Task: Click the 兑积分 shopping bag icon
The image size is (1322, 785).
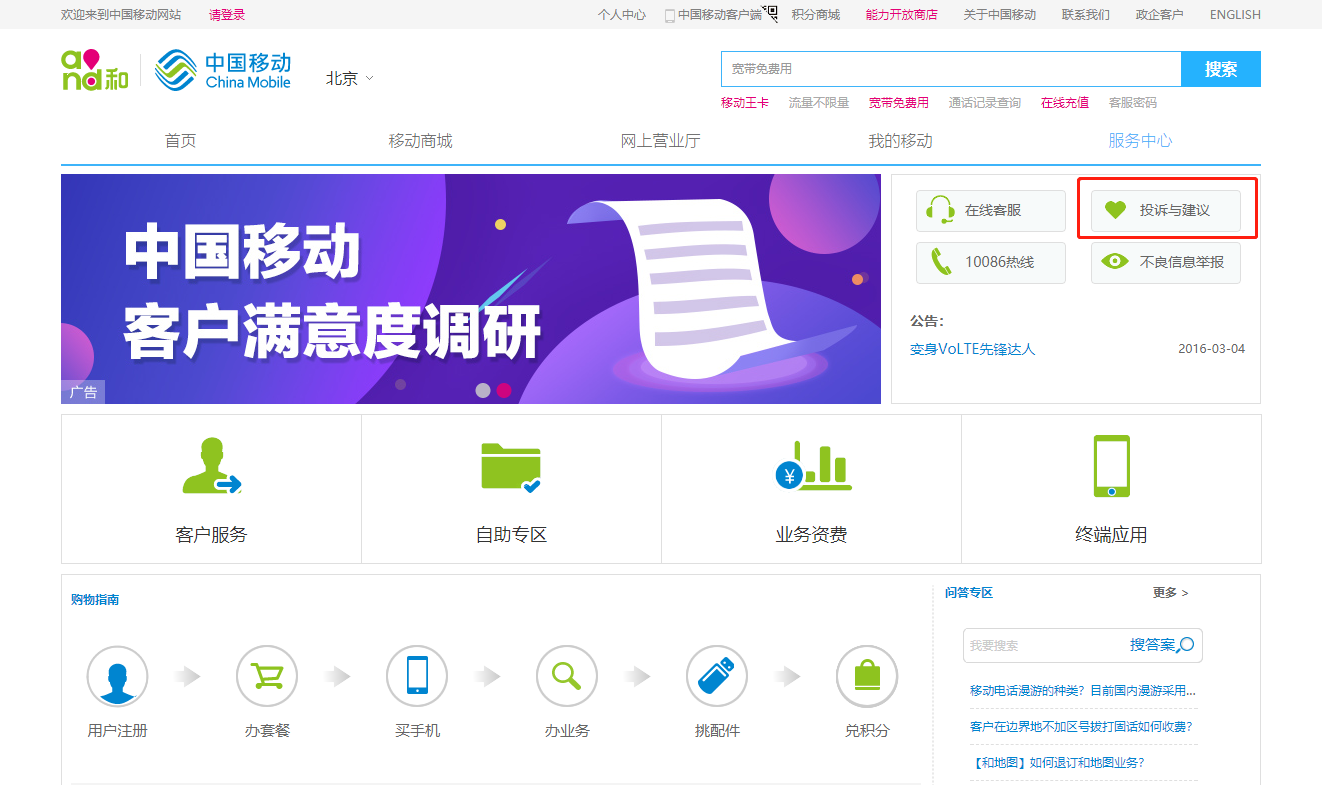Action: pos(867,676)
